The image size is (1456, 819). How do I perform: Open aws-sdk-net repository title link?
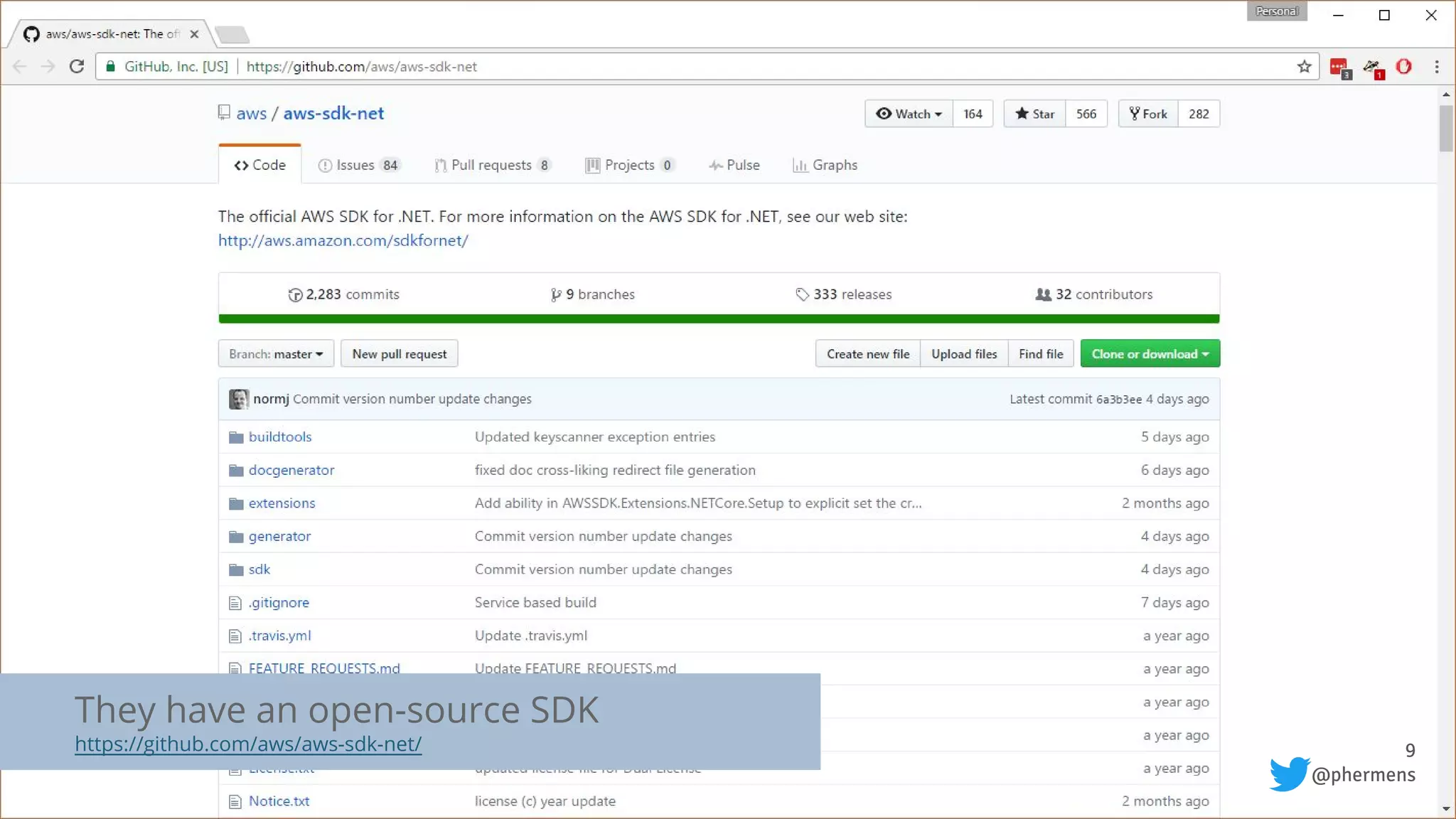(333, 114)
